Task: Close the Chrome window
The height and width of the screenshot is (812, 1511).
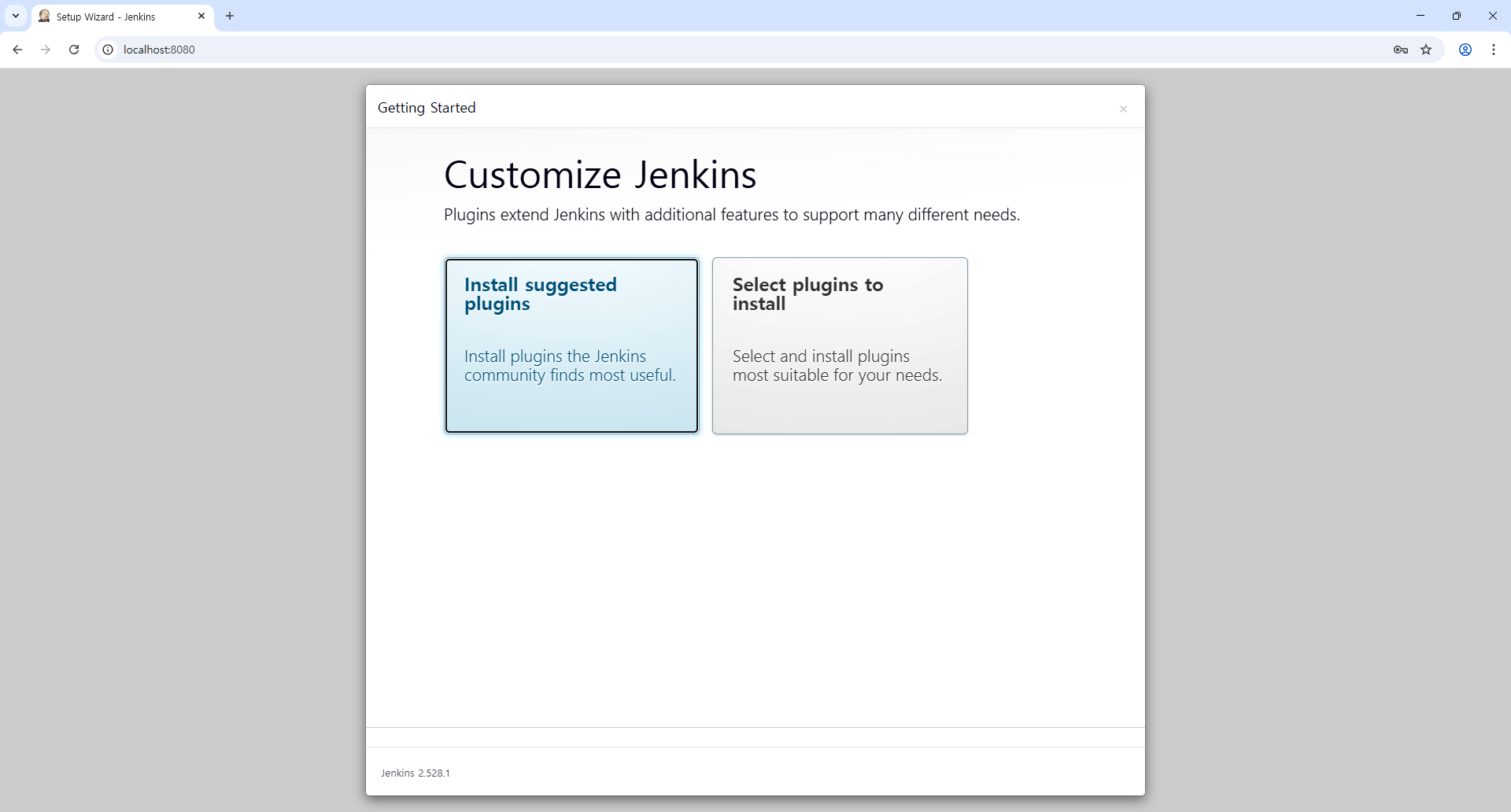Action: [x=1493, y=16]
